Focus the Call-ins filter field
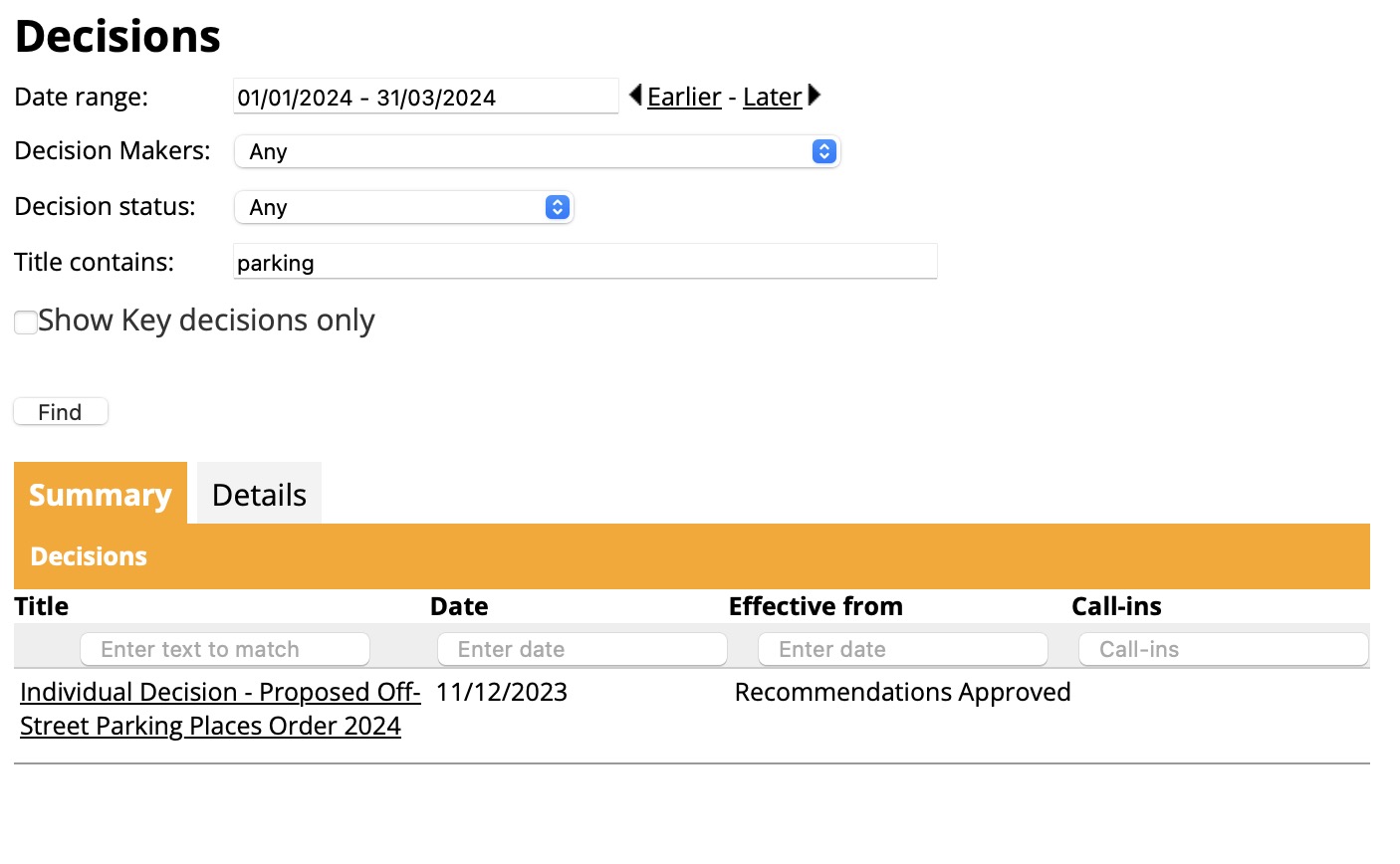 pyautogui.click(x=1223, y=649)
